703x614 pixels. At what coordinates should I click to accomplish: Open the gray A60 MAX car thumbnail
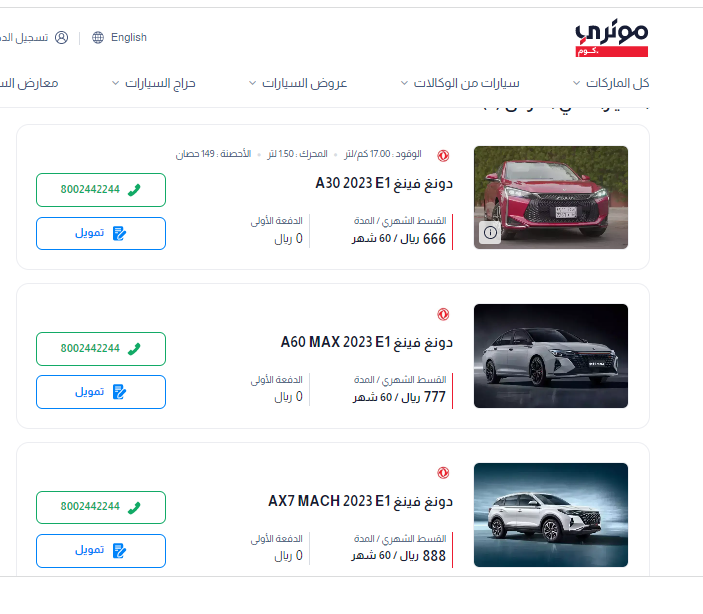pyautogui.click(x=551, y=356)
